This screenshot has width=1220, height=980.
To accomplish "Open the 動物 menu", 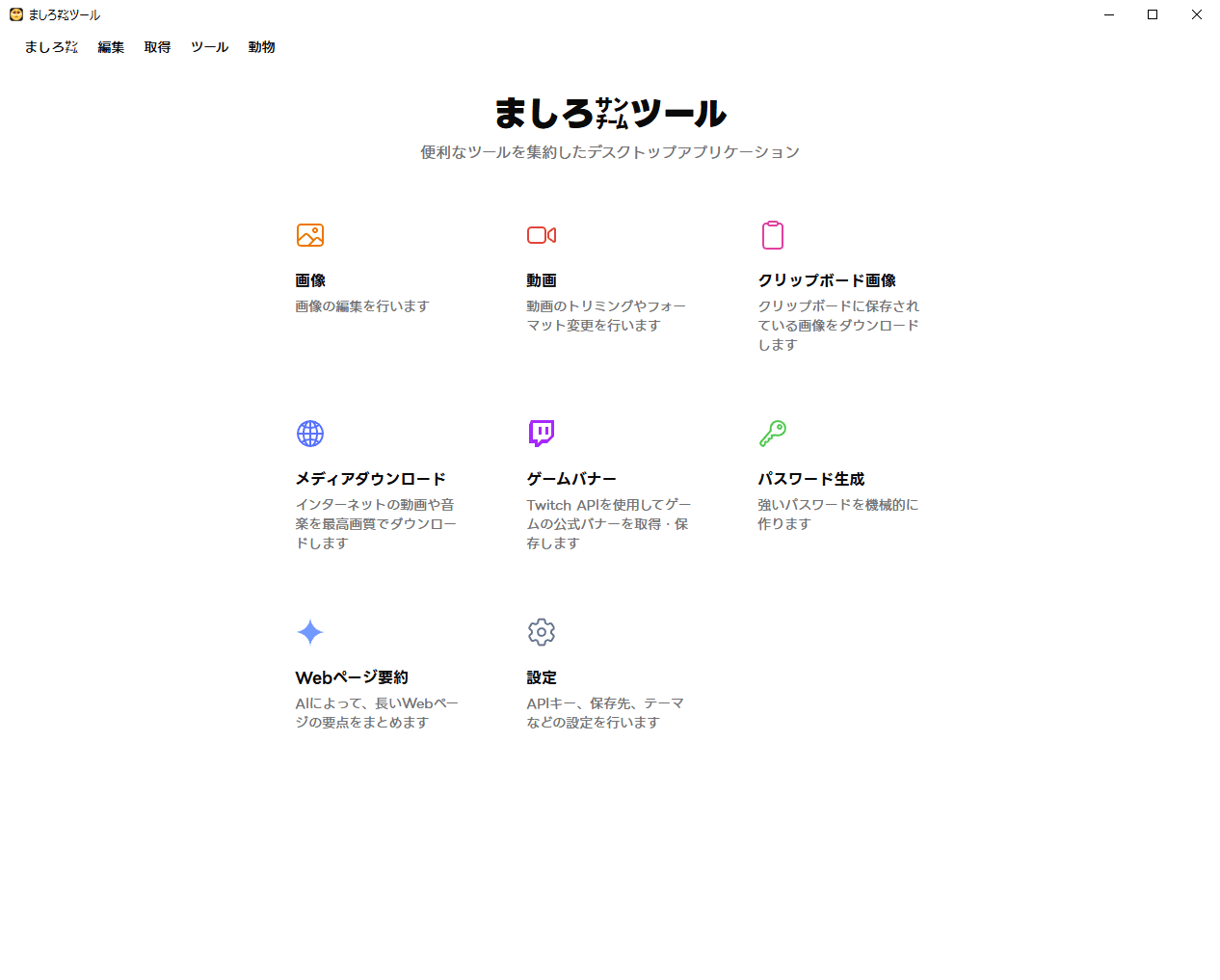I will pos(260,46).
